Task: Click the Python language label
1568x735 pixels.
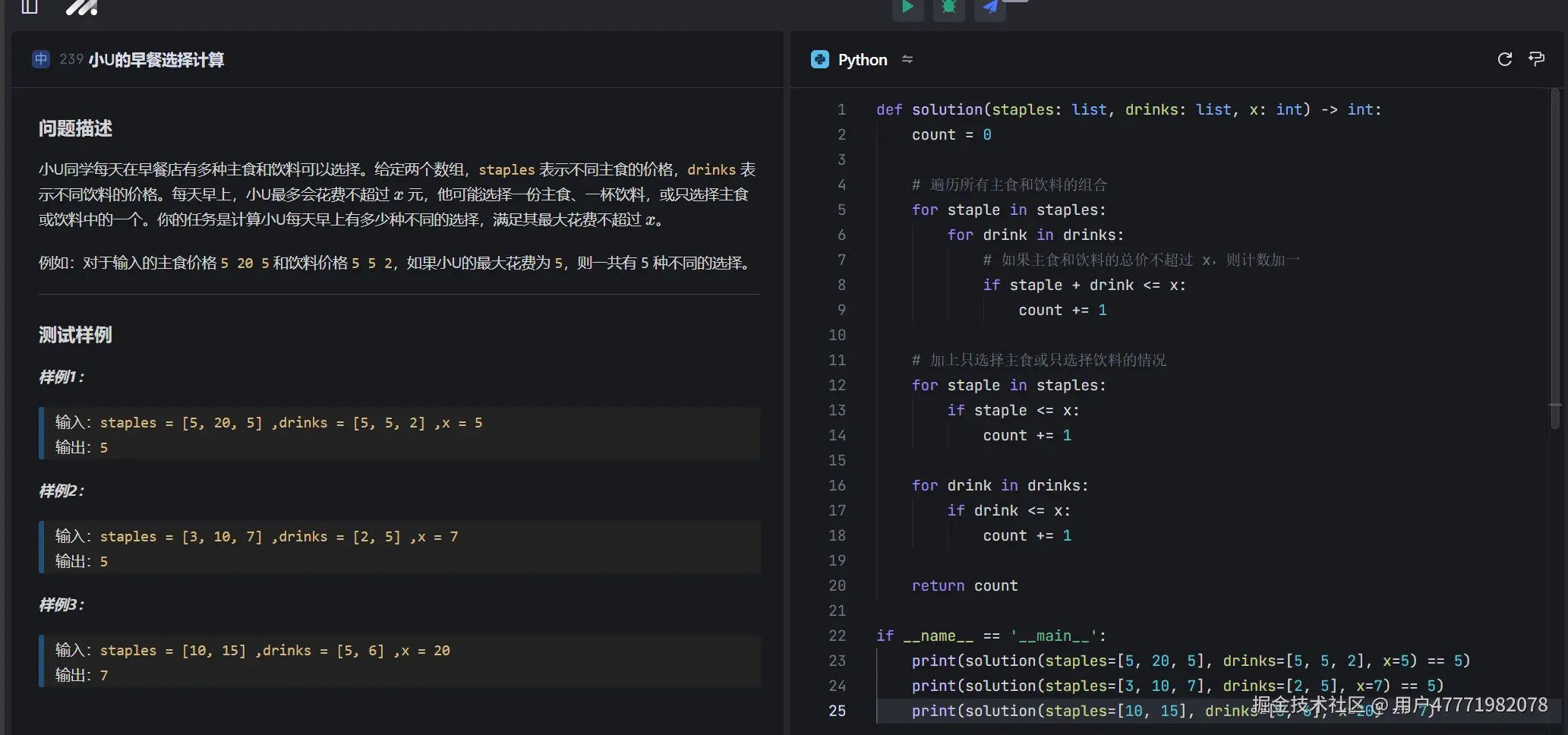Action: [x=862, y=59]
